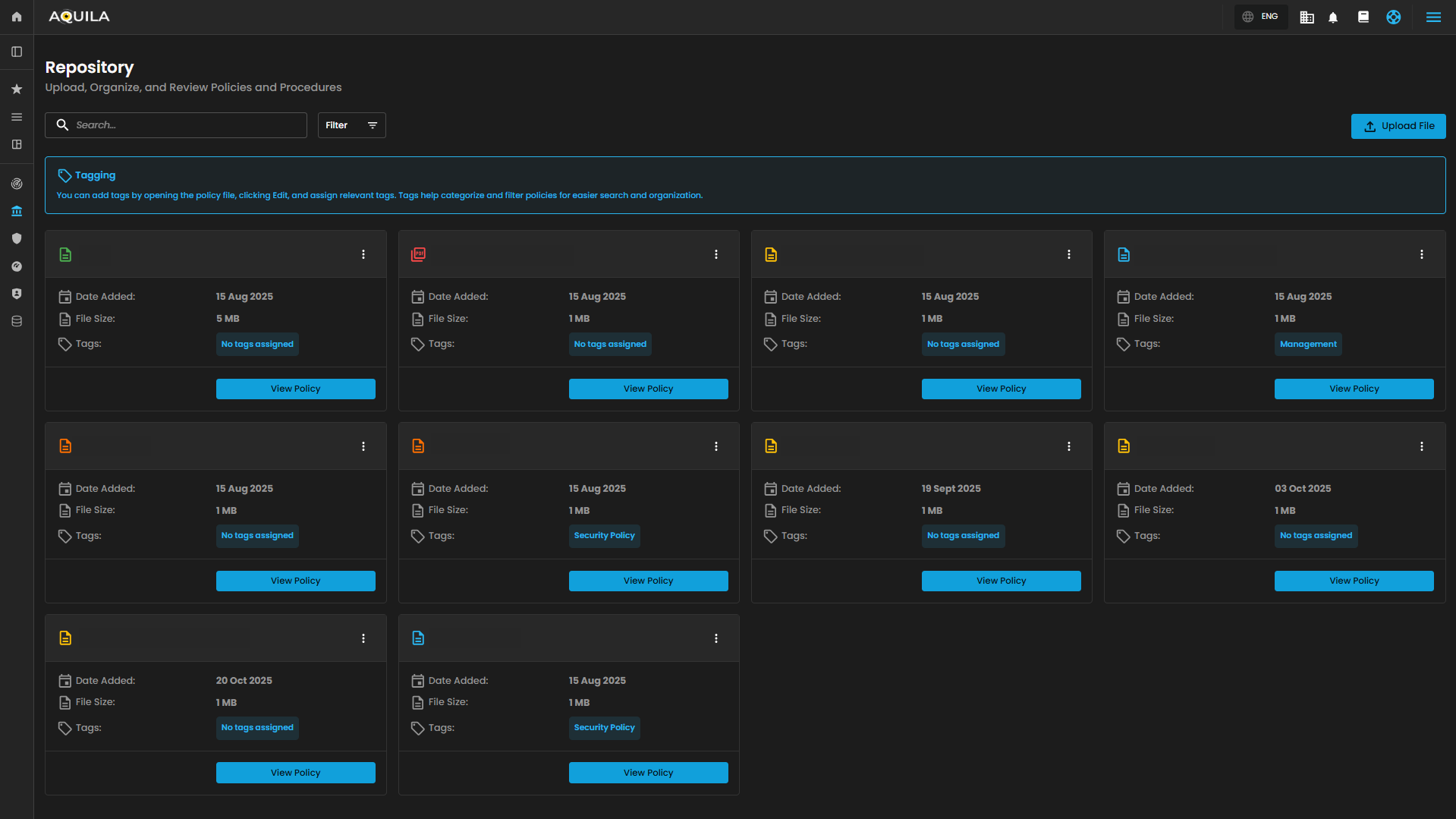Click the blue help lifebuoy icon

click(1394, 17)
